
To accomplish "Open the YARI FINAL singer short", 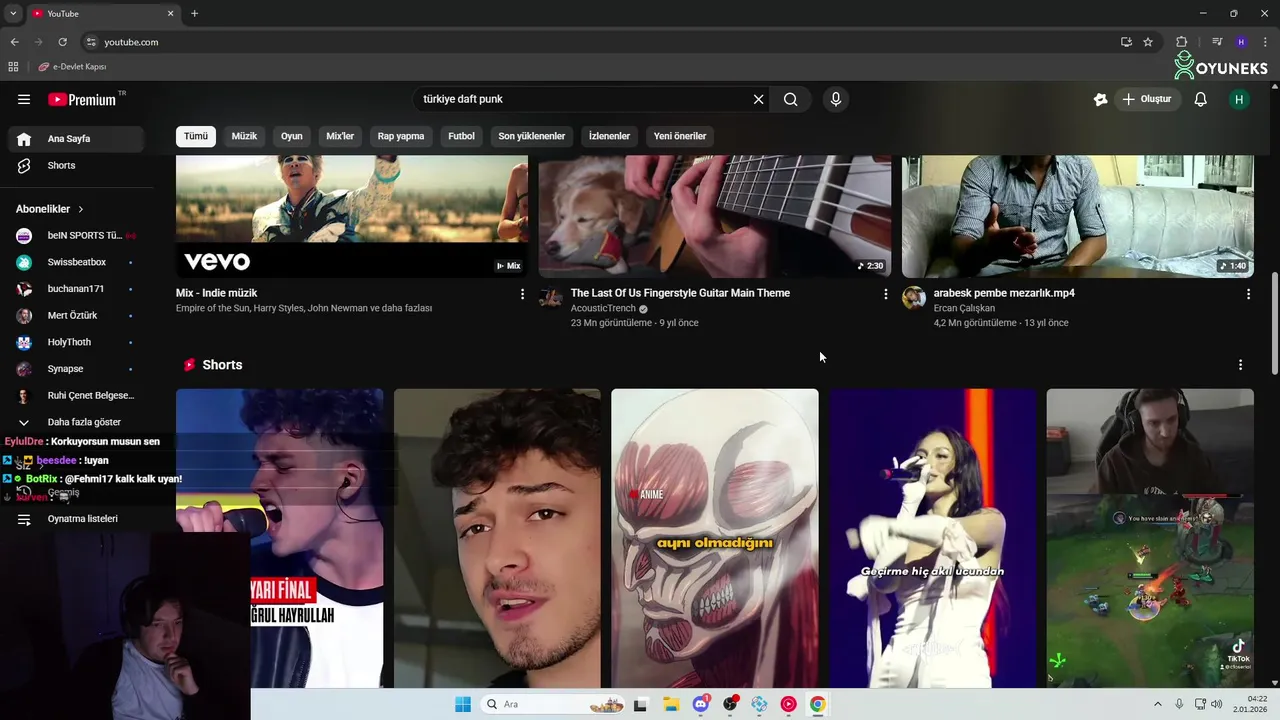I will click(280, 538).
